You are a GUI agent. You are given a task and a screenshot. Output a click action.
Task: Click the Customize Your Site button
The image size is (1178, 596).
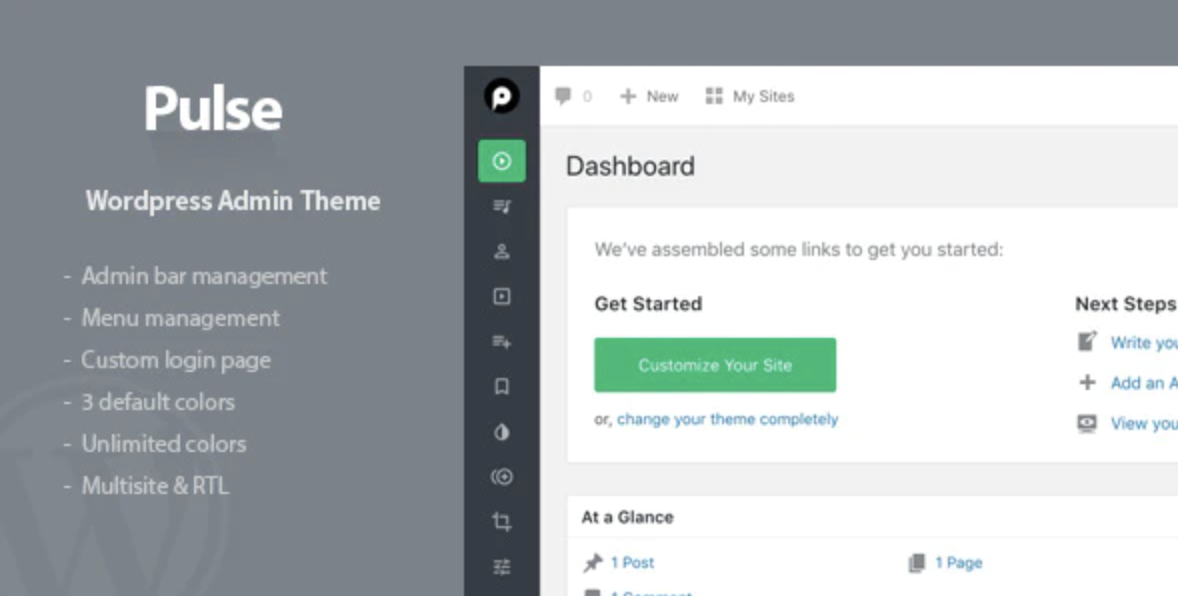(715, 365)
